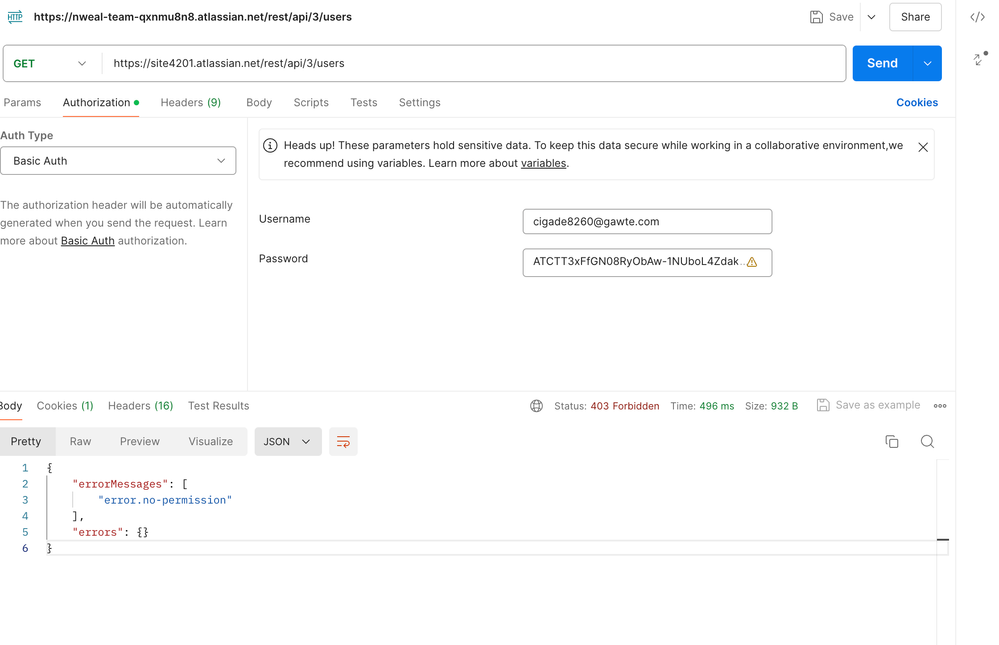Click the network globe icon
The height and width of the screenshot is (645, 999).
(x=536, y=406)
